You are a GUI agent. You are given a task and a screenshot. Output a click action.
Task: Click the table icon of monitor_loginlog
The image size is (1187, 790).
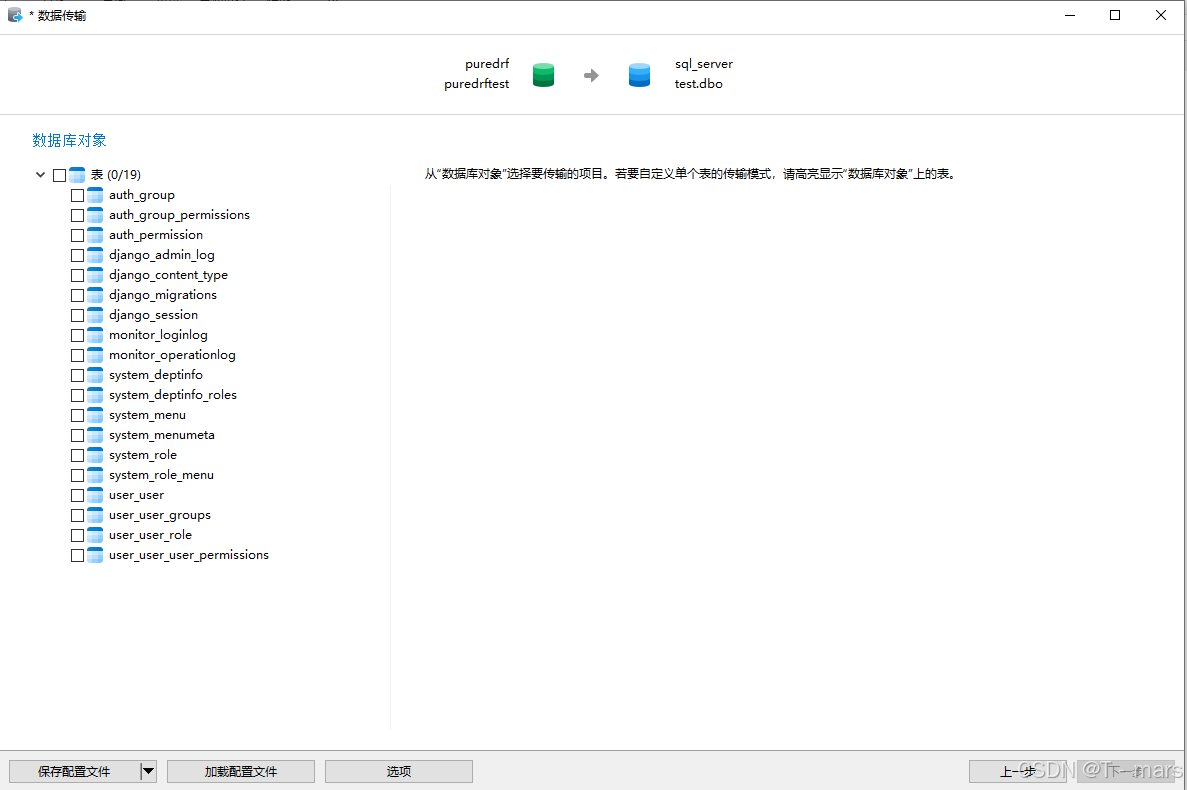[x=95, y=335]
